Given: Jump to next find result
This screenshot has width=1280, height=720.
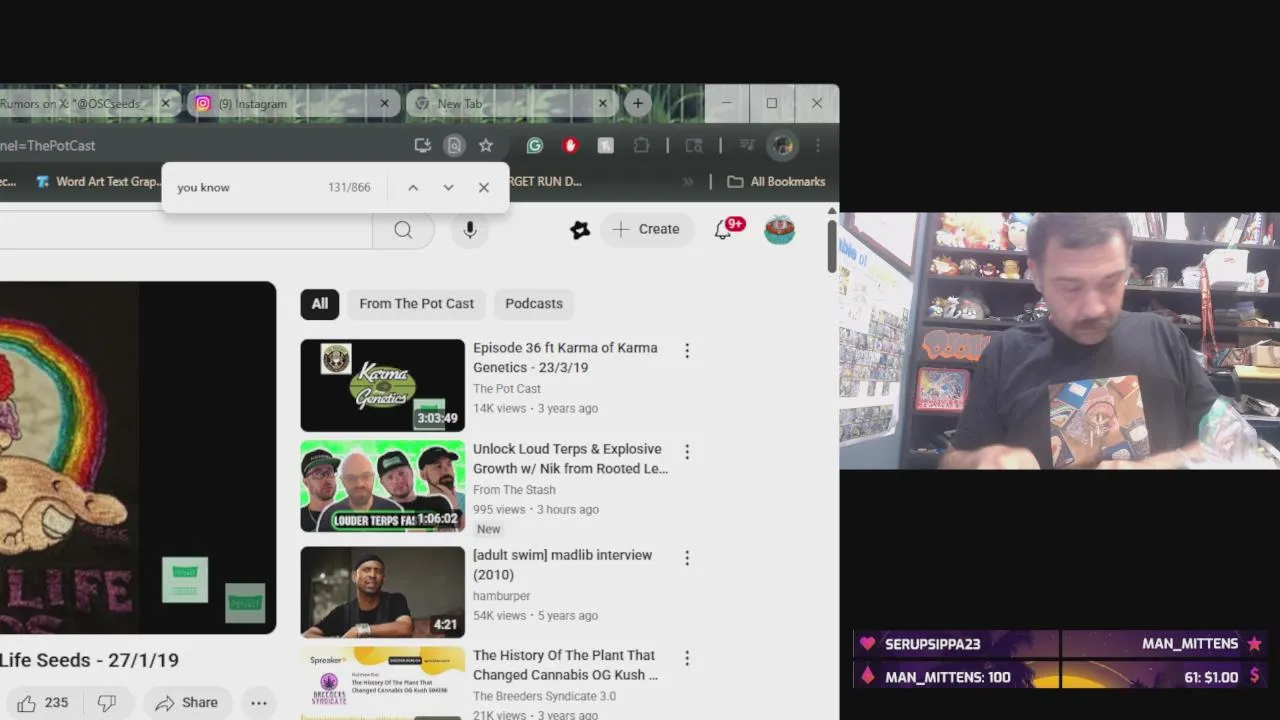Looking at the screenshot, I should click(x=448, y=188).
